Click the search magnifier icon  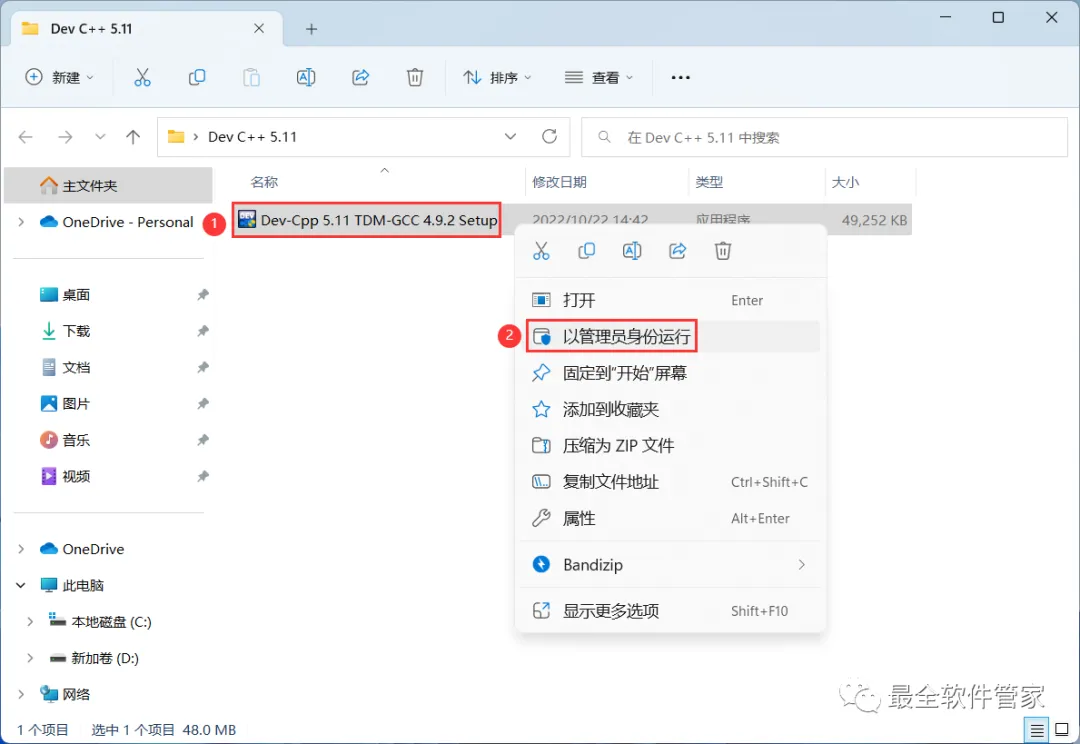tap(604, 137)
